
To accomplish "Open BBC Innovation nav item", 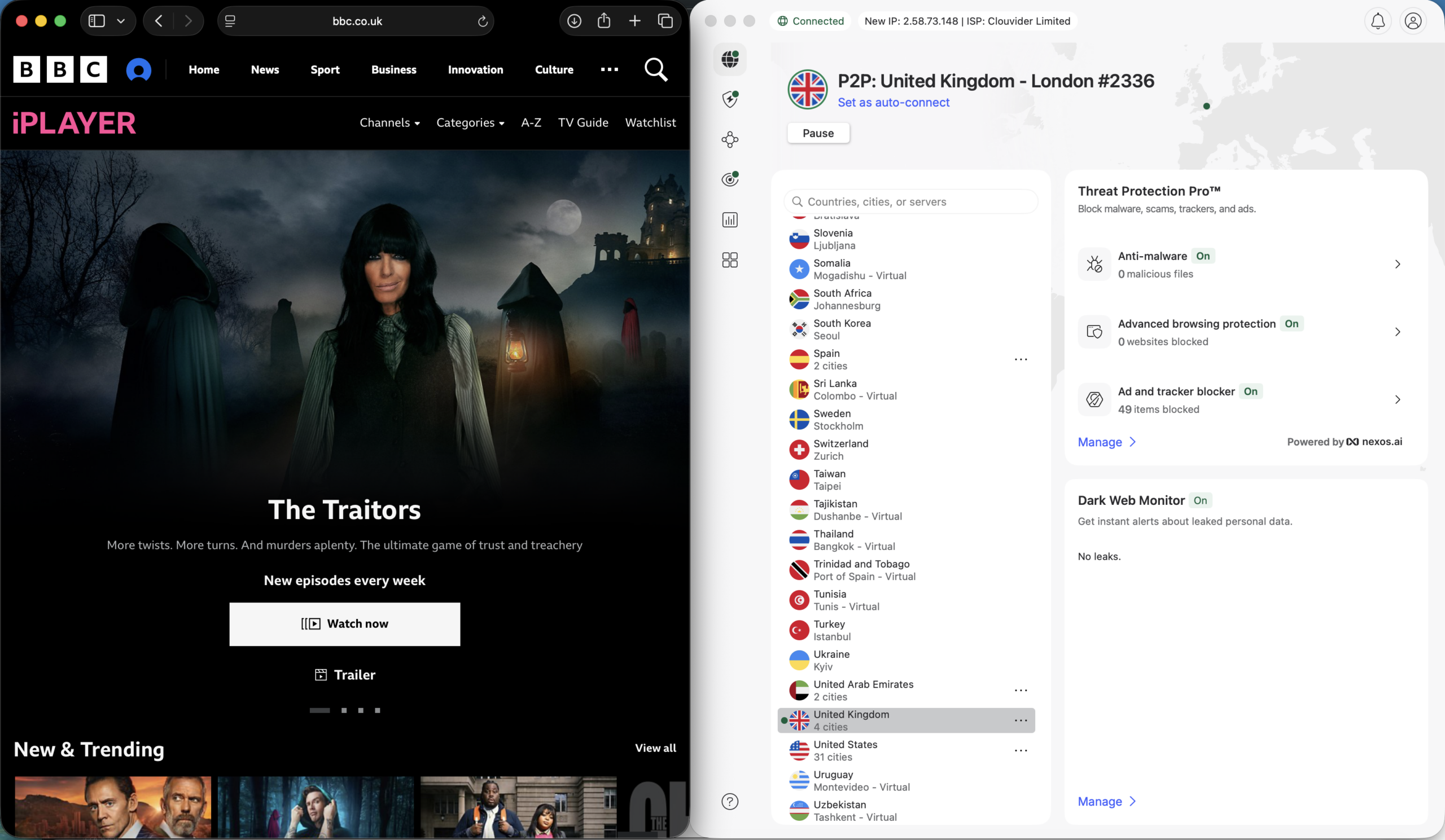I will point(475,70).
